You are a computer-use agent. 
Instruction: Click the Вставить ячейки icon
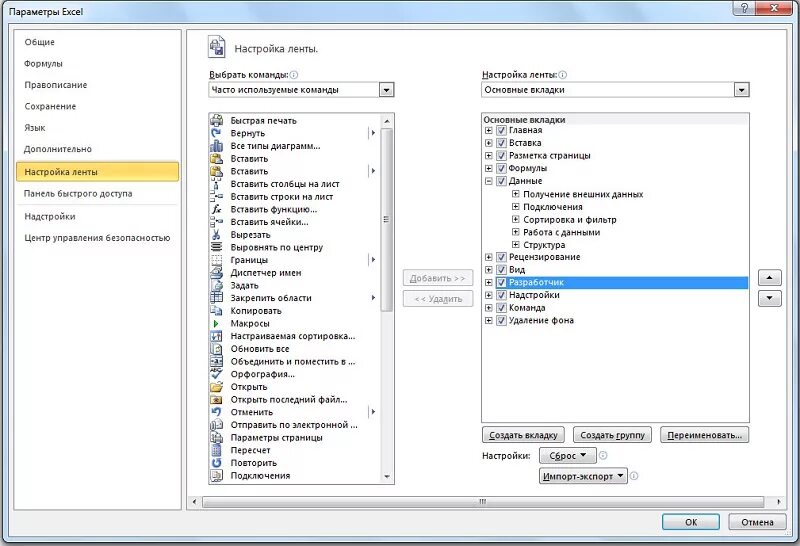click(x=216, y=222)
